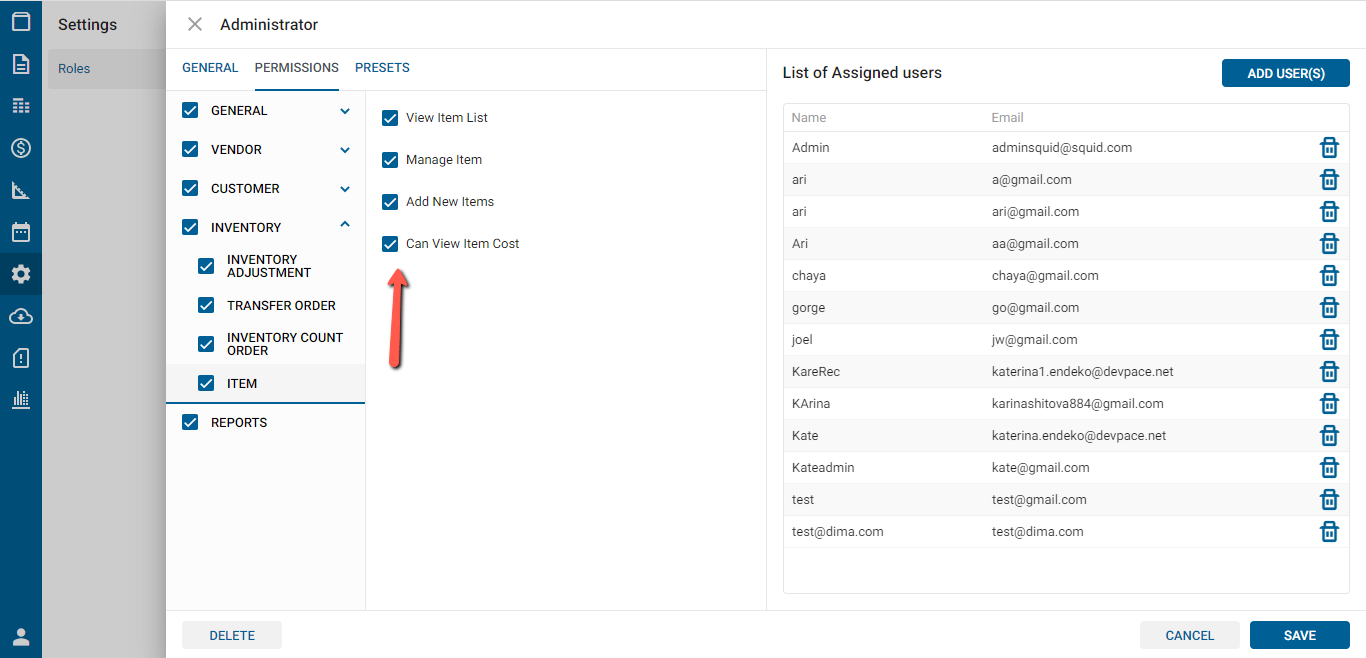1366x658 pixels.
Task: Click the ADD USER(S) button
Action: pos(1285,73)
